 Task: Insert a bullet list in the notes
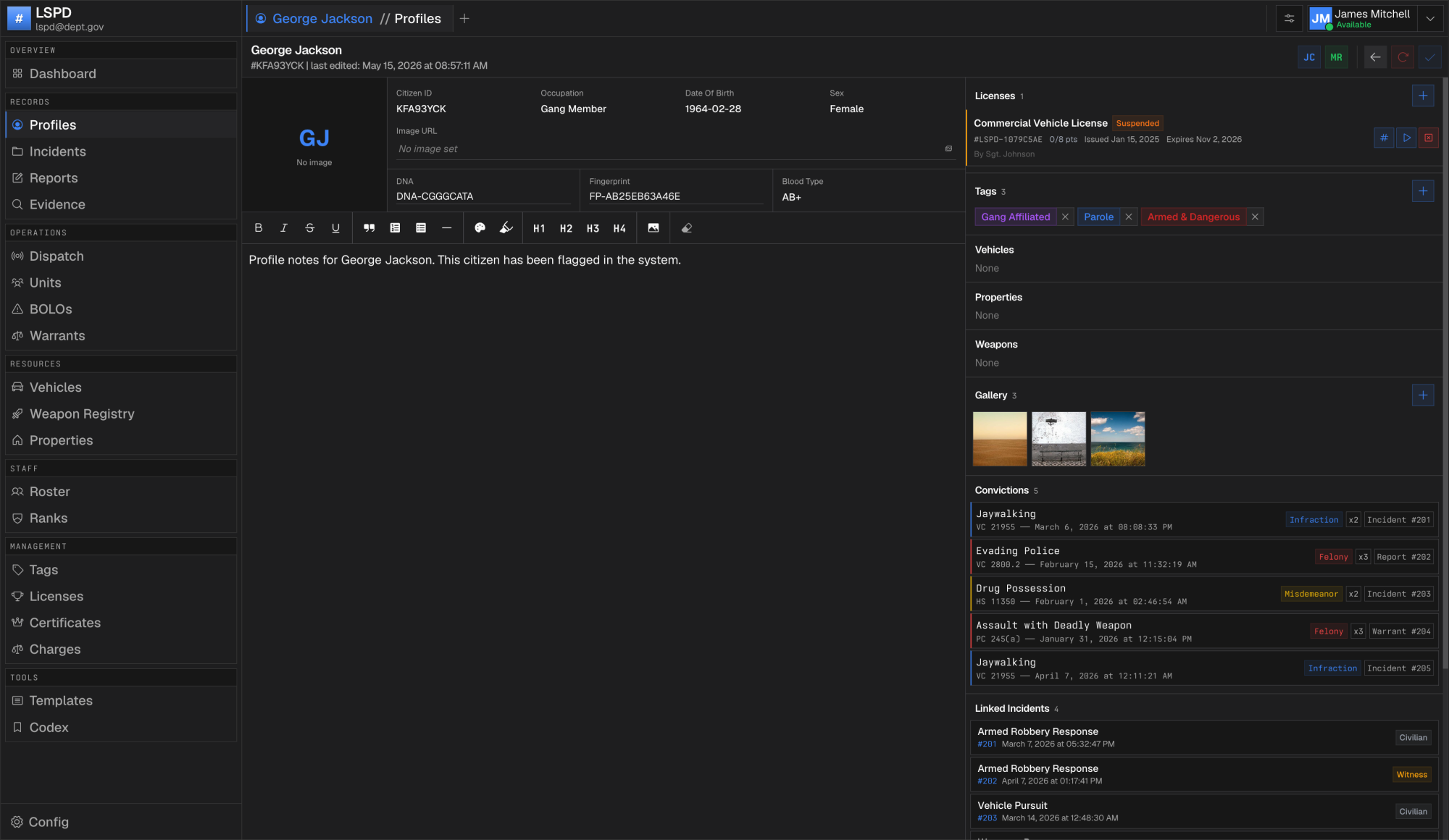[421, 228]
